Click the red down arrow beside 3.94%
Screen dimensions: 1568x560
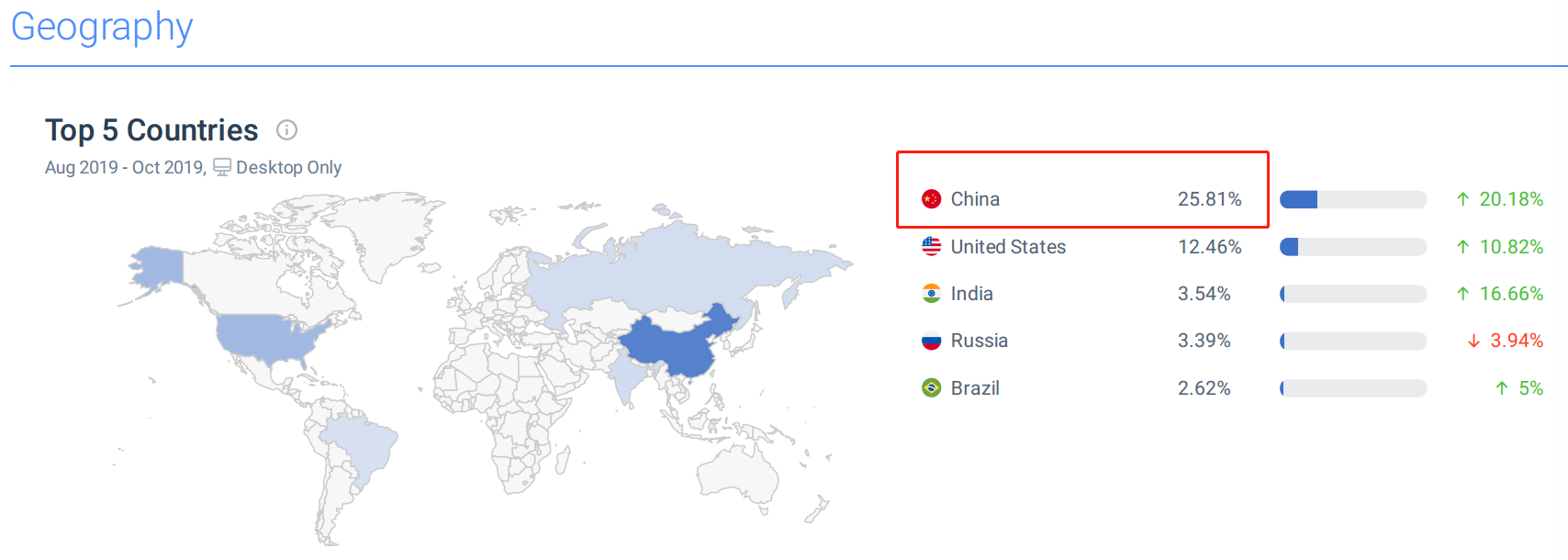[x=1473, y=341]
